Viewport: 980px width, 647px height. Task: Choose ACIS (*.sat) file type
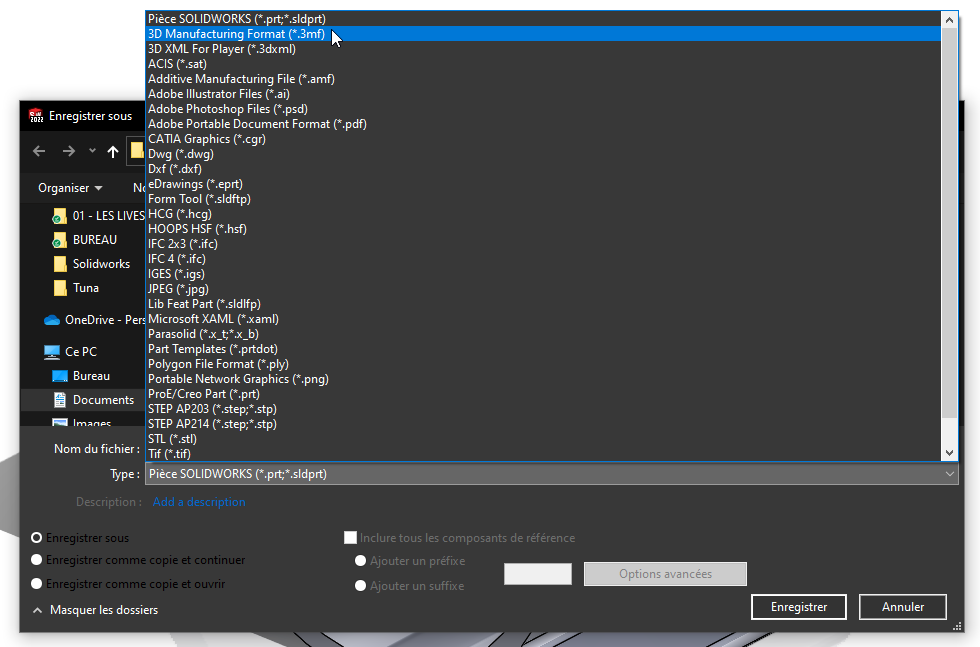[x=543, y=64]
